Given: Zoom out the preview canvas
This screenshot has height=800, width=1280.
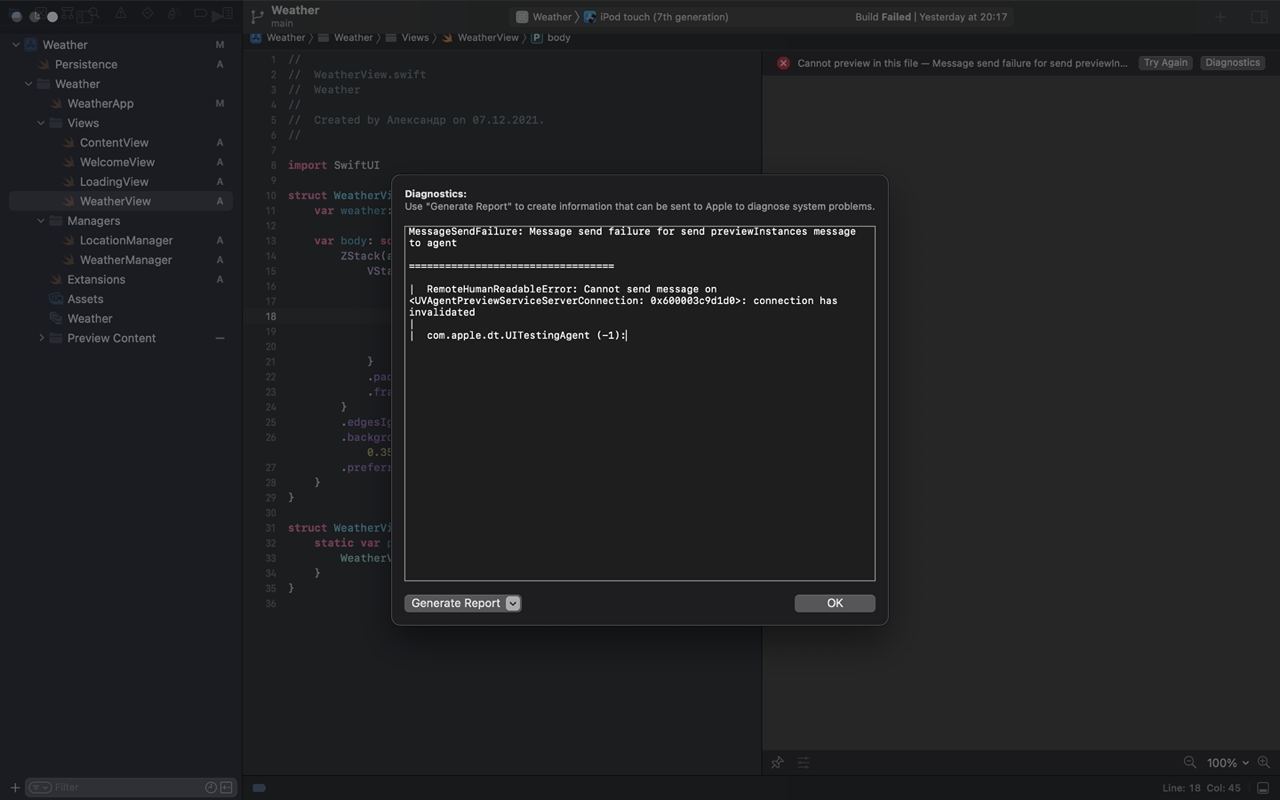Looking at the screenshot, I should click(x=1190, y=762).
